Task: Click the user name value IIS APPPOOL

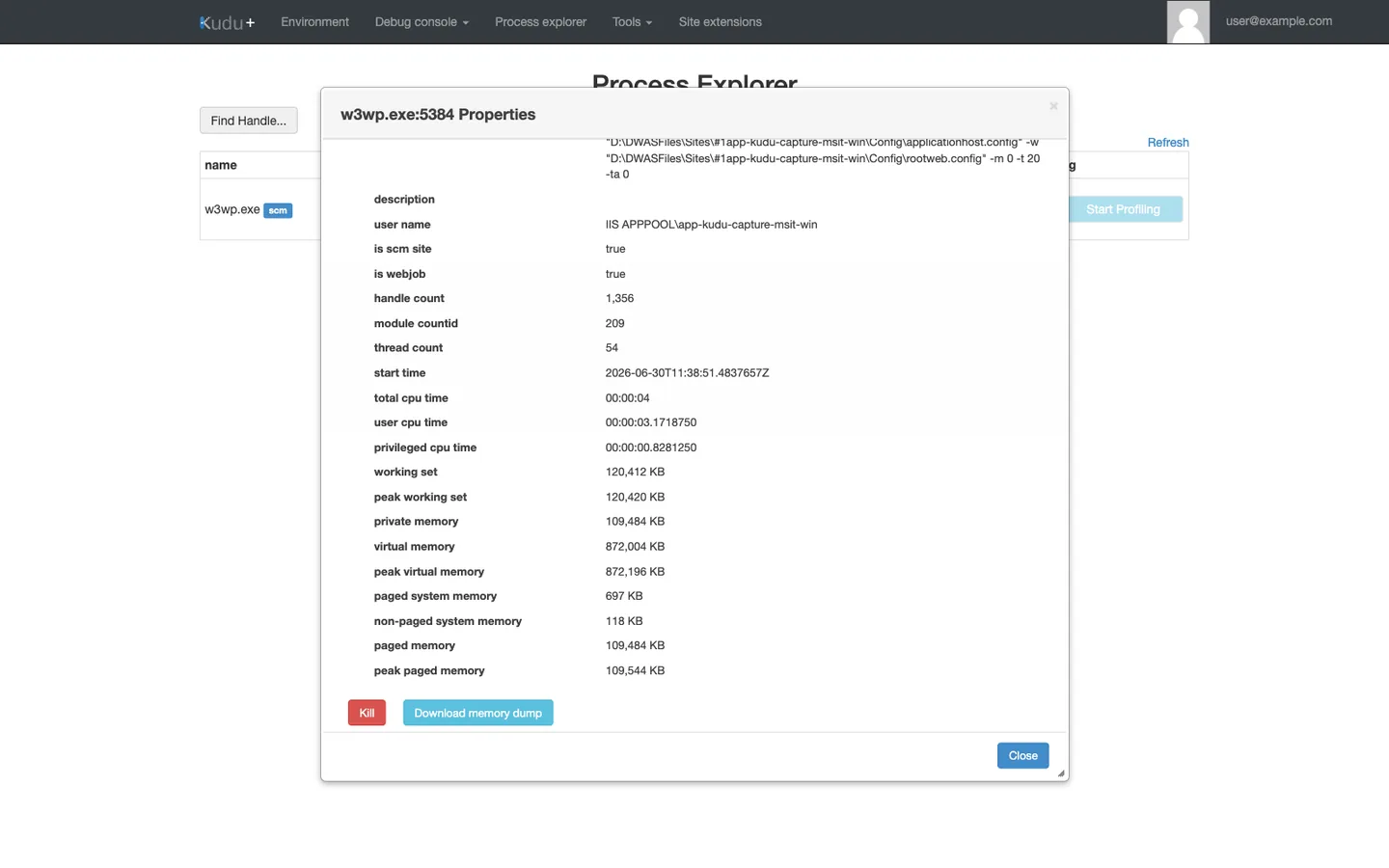Action: point(711,225)
